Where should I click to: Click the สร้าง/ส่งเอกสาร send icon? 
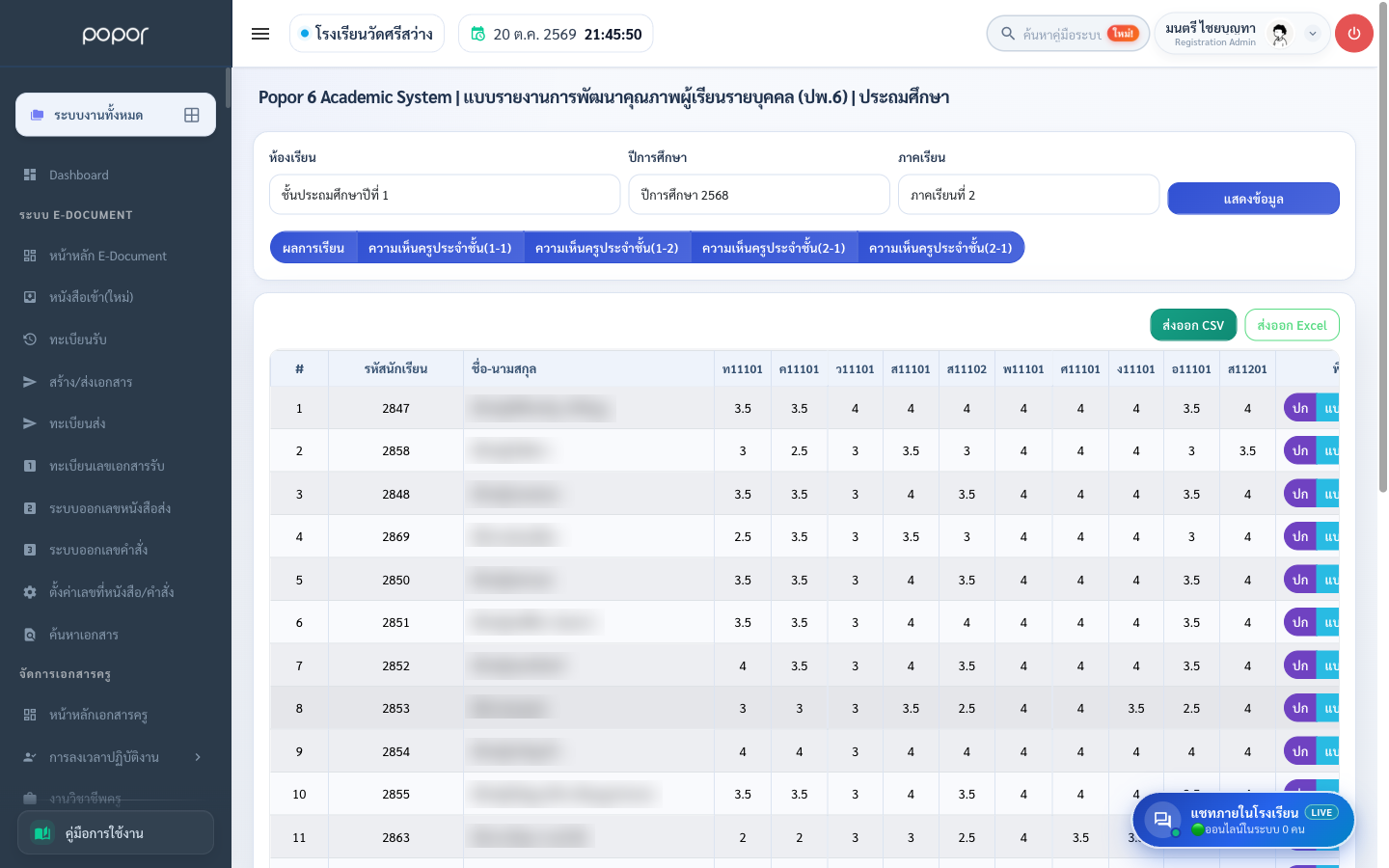coord(30,382)
